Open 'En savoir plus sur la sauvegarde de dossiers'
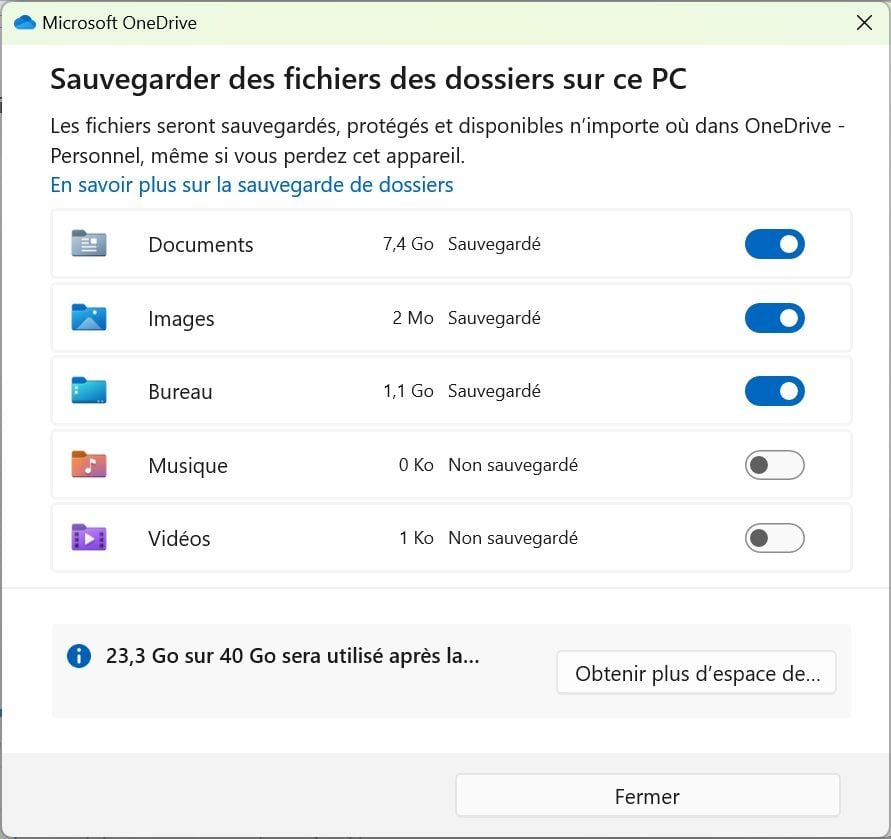Screen dimensions: 891x839 point(252,185)
